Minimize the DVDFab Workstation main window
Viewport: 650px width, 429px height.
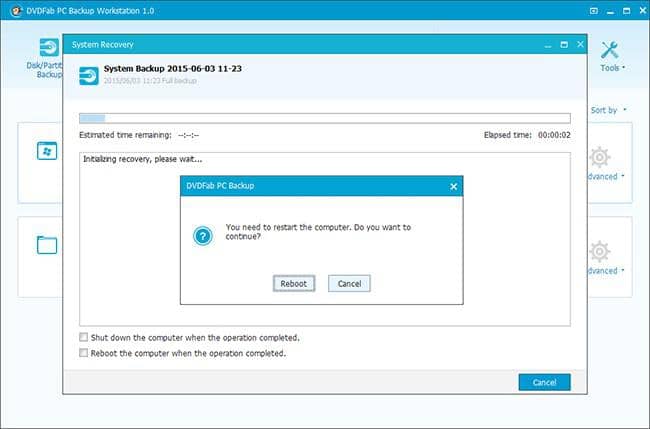(x=610, y=12)
